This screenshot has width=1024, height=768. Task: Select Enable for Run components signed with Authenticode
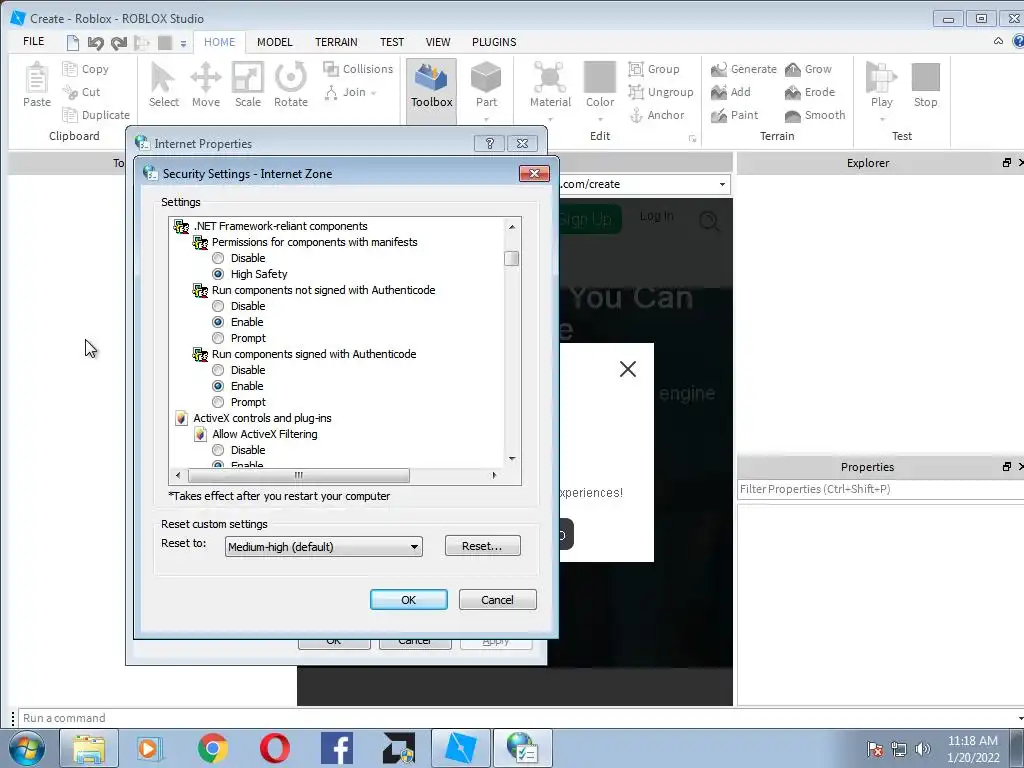click(x=218, y=386)
